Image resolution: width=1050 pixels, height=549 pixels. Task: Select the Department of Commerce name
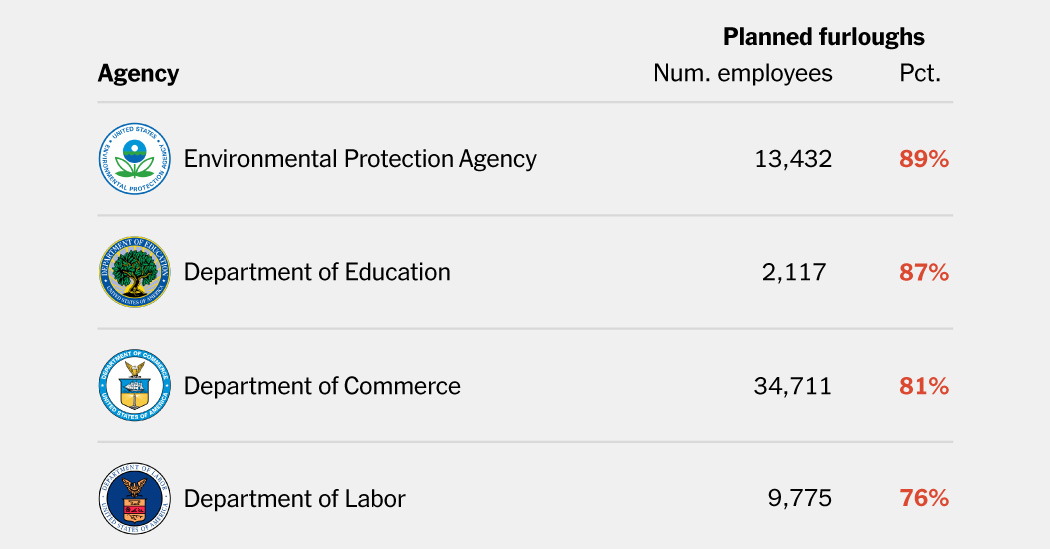322,386
